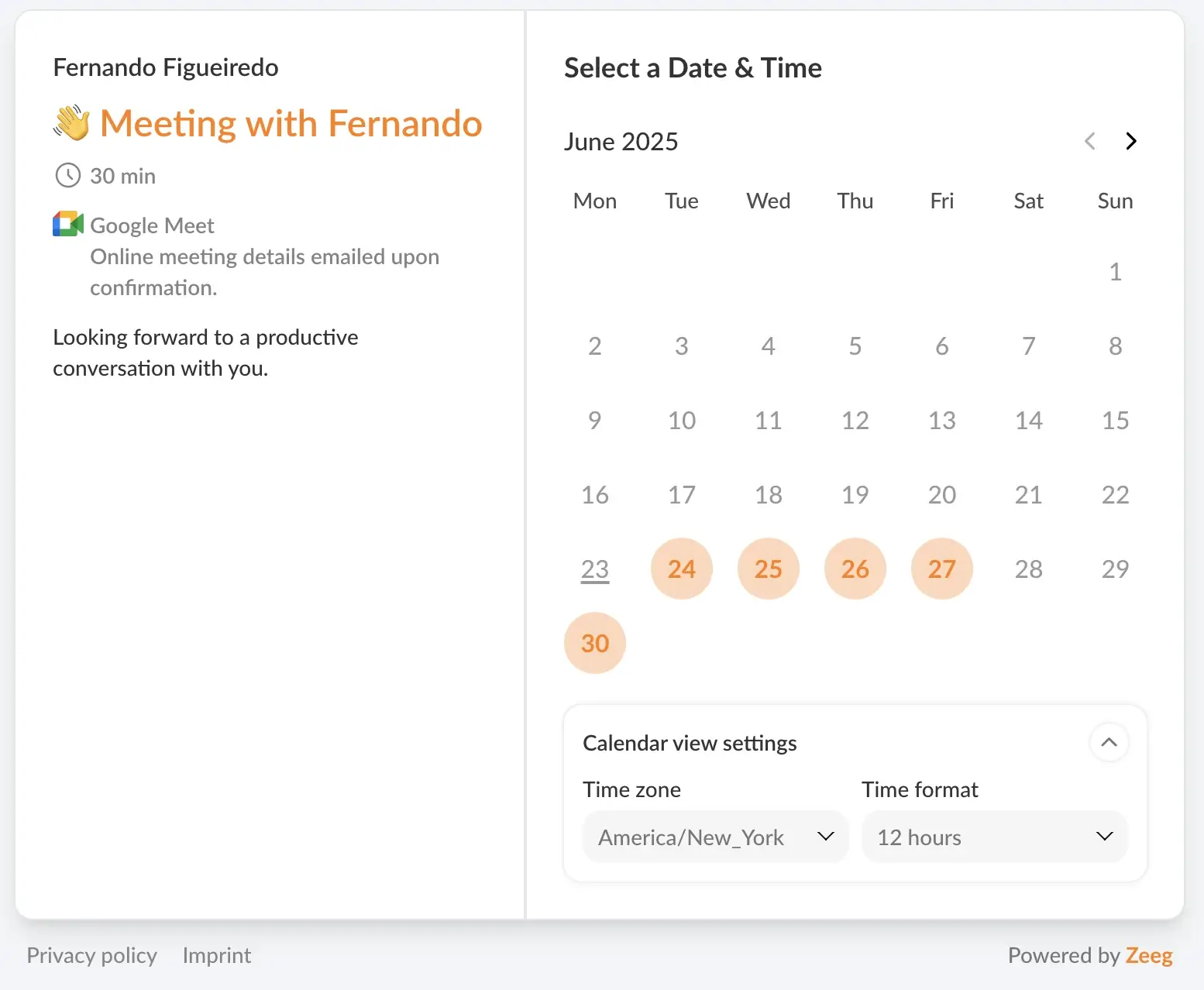This screenshot has width=1204, height=990.
Task: Click the Calendar view settings header
Action: pos(690,743)
